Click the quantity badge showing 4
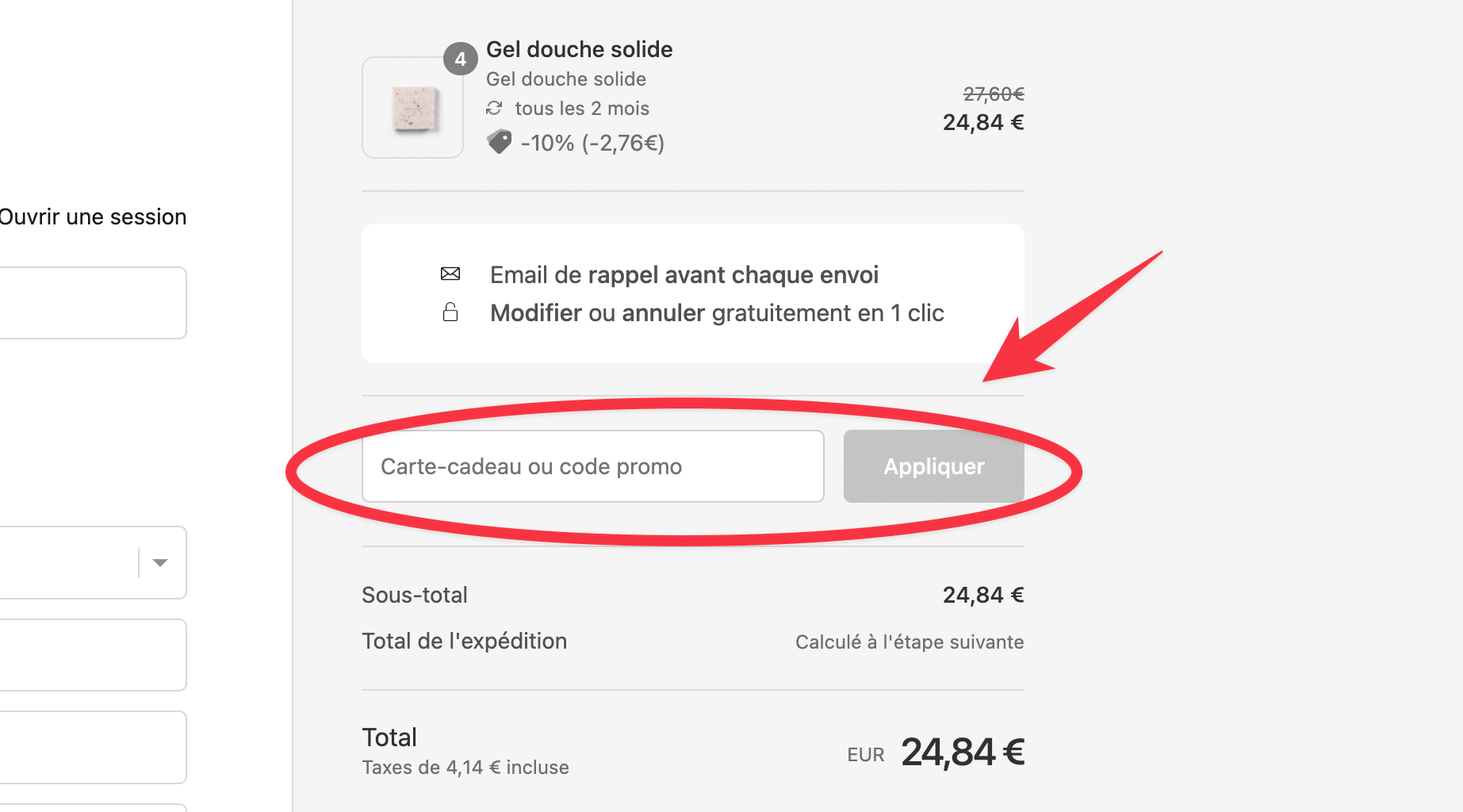1463x812 pixels. [460, 59]
